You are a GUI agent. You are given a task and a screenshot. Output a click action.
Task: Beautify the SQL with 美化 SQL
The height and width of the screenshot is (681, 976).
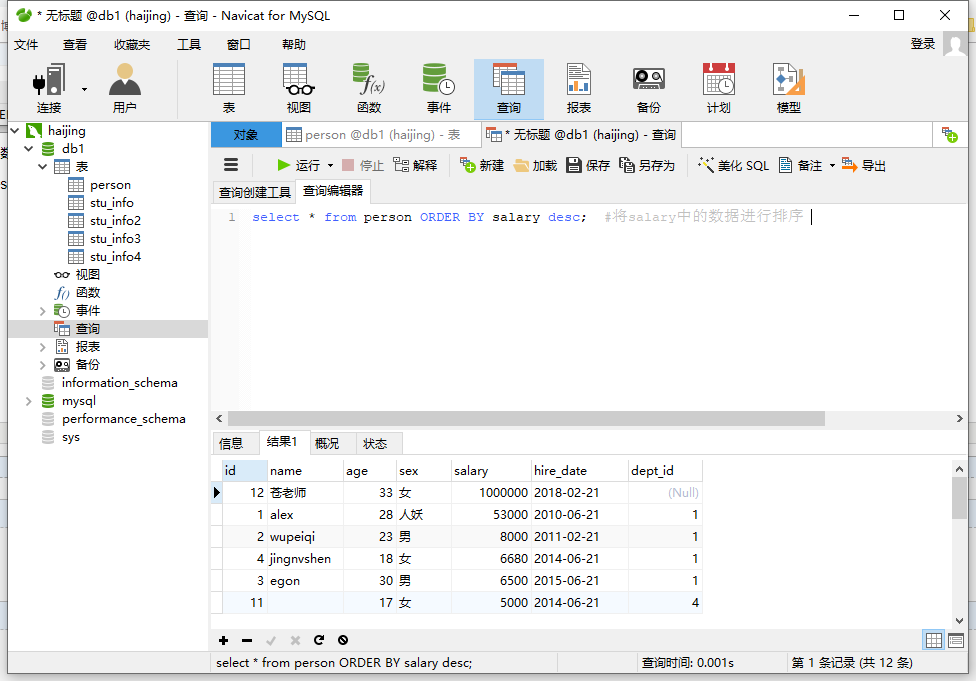(733, 165)
